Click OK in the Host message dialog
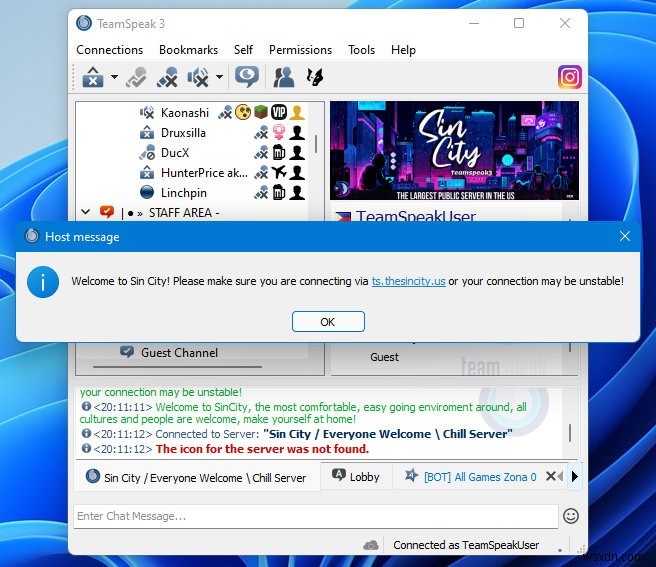The width and height of the screenshot is (656, 567). [x=328, y=322]
